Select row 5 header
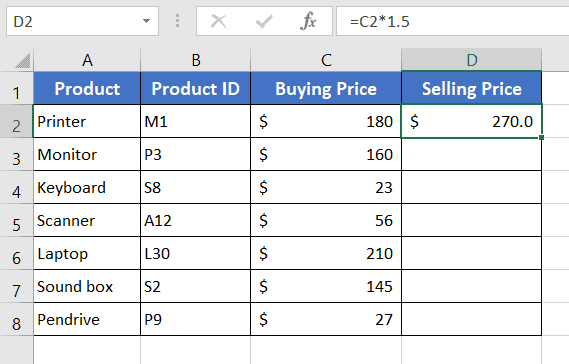The height and width of the screenshot is (364, 569). coord(16,220)
